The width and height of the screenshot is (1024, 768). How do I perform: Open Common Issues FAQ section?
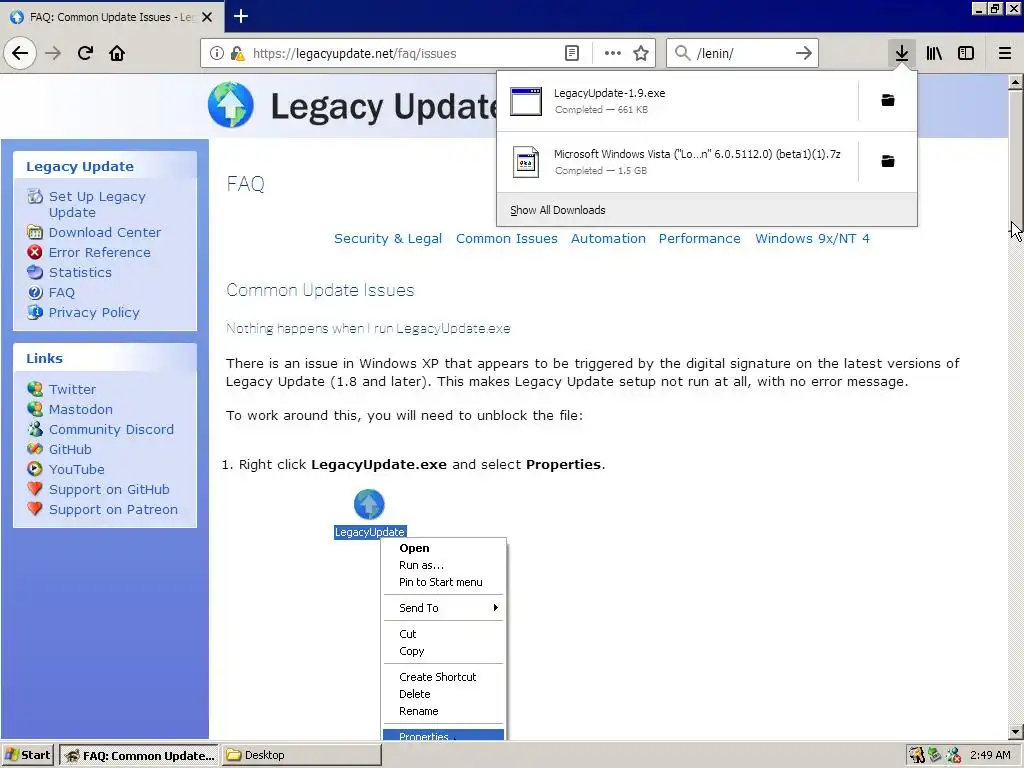[507, 238]
